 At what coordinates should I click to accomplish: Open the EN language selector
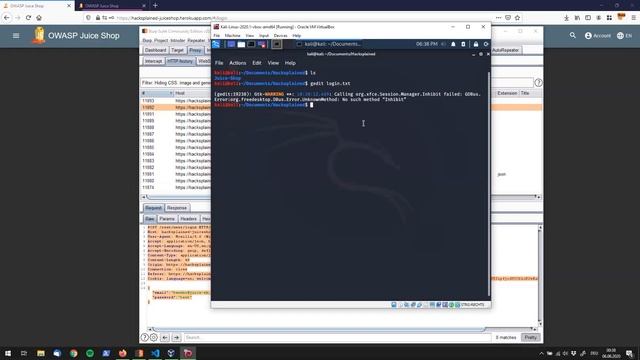(x=624, y=36)
